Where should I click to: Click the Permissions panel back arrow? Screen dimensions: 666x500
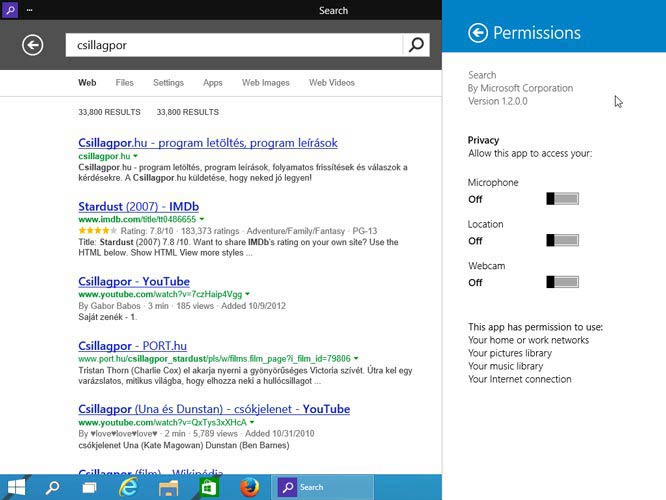[x=478, y=33]
